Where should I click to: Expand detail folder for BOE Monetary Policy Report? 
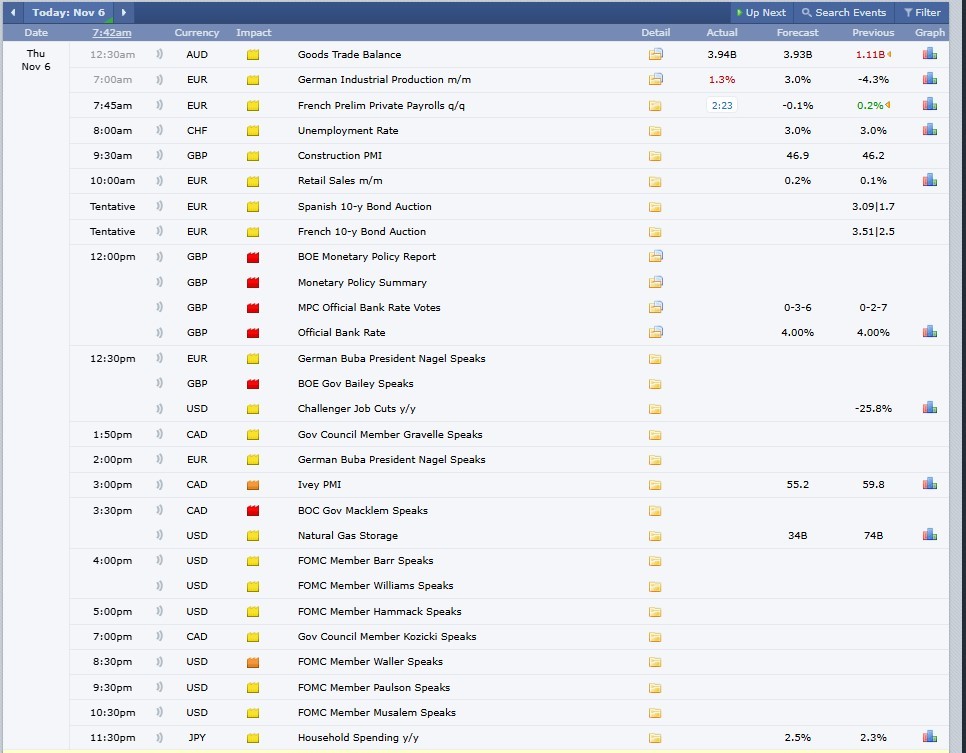655,256
